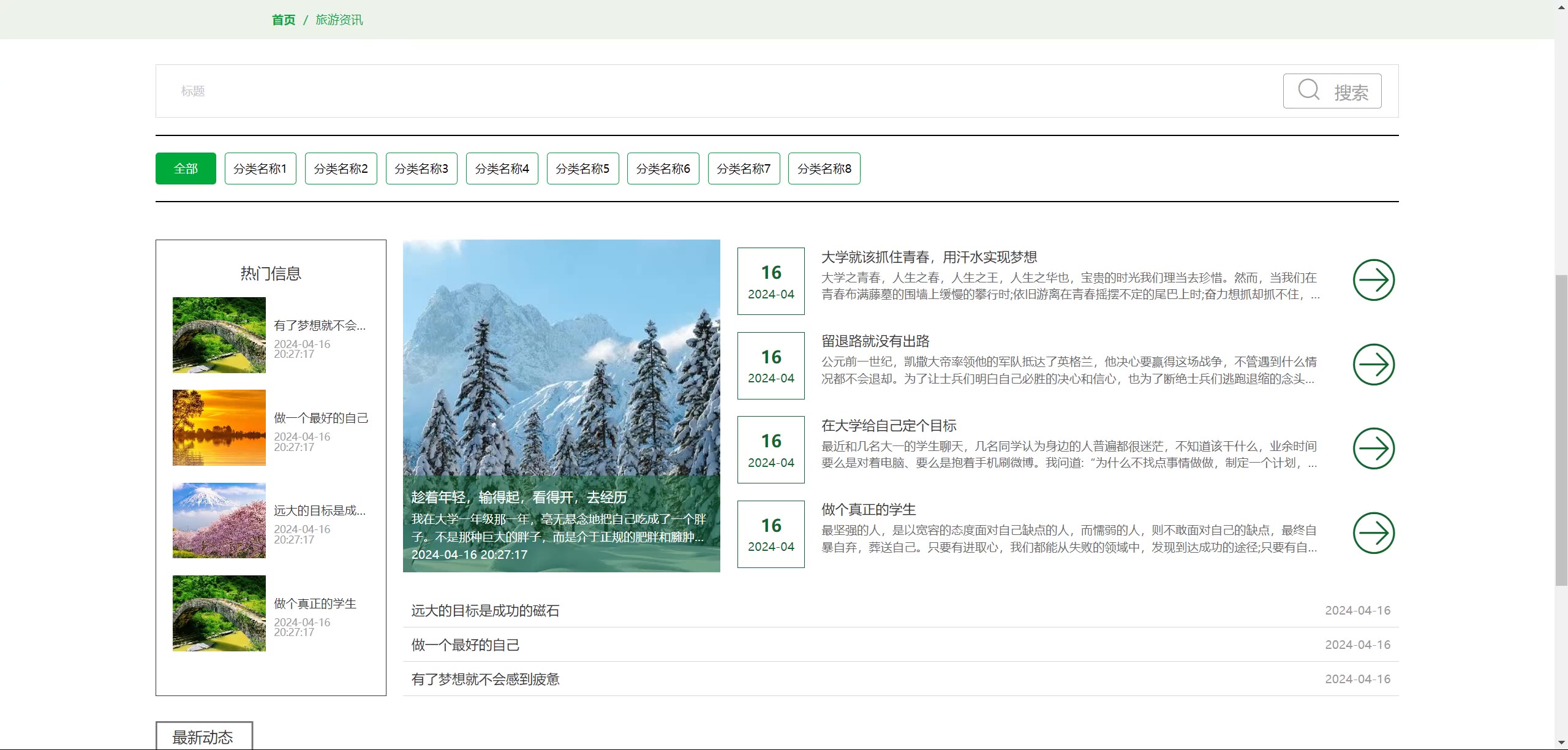The image size is (1568, 750).
Task: Click the arrow icon beside 大学就该抓住青春 article
Action: click(x=1373, y=280)
